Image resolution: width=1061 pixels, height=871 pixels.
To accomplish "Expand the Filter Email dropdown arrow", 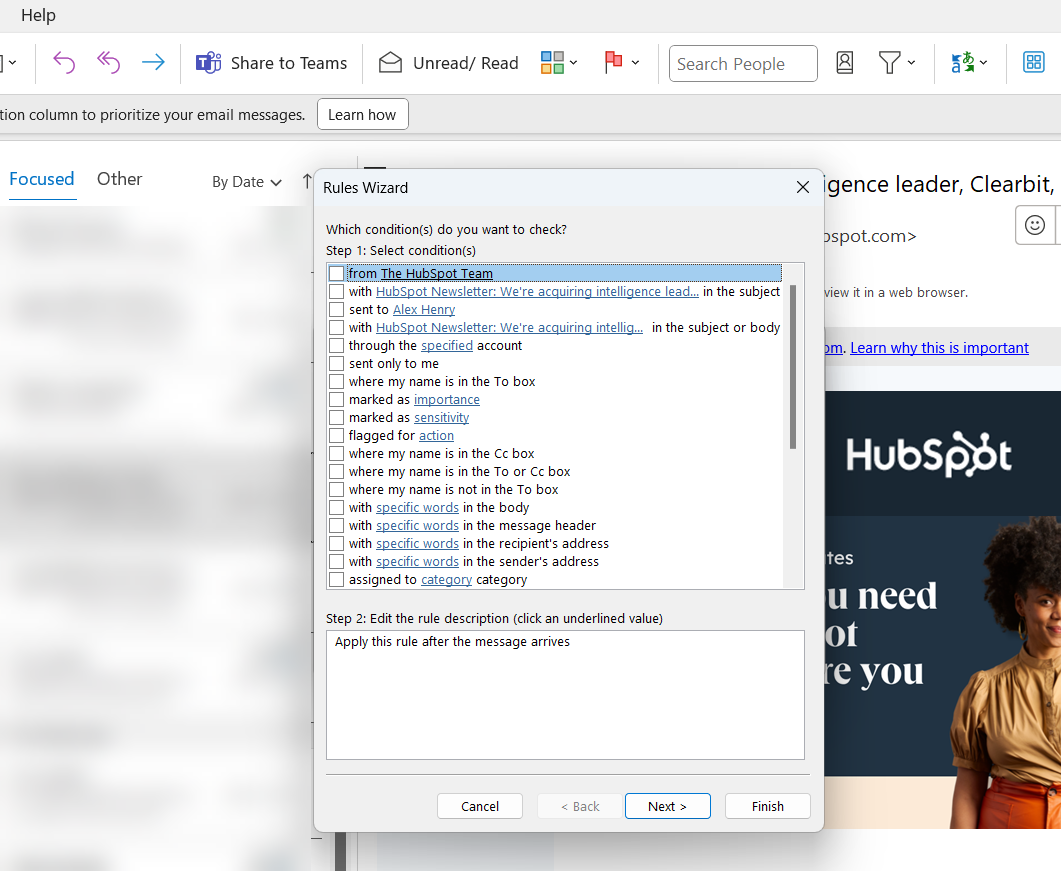I will [x=911, y=63].
